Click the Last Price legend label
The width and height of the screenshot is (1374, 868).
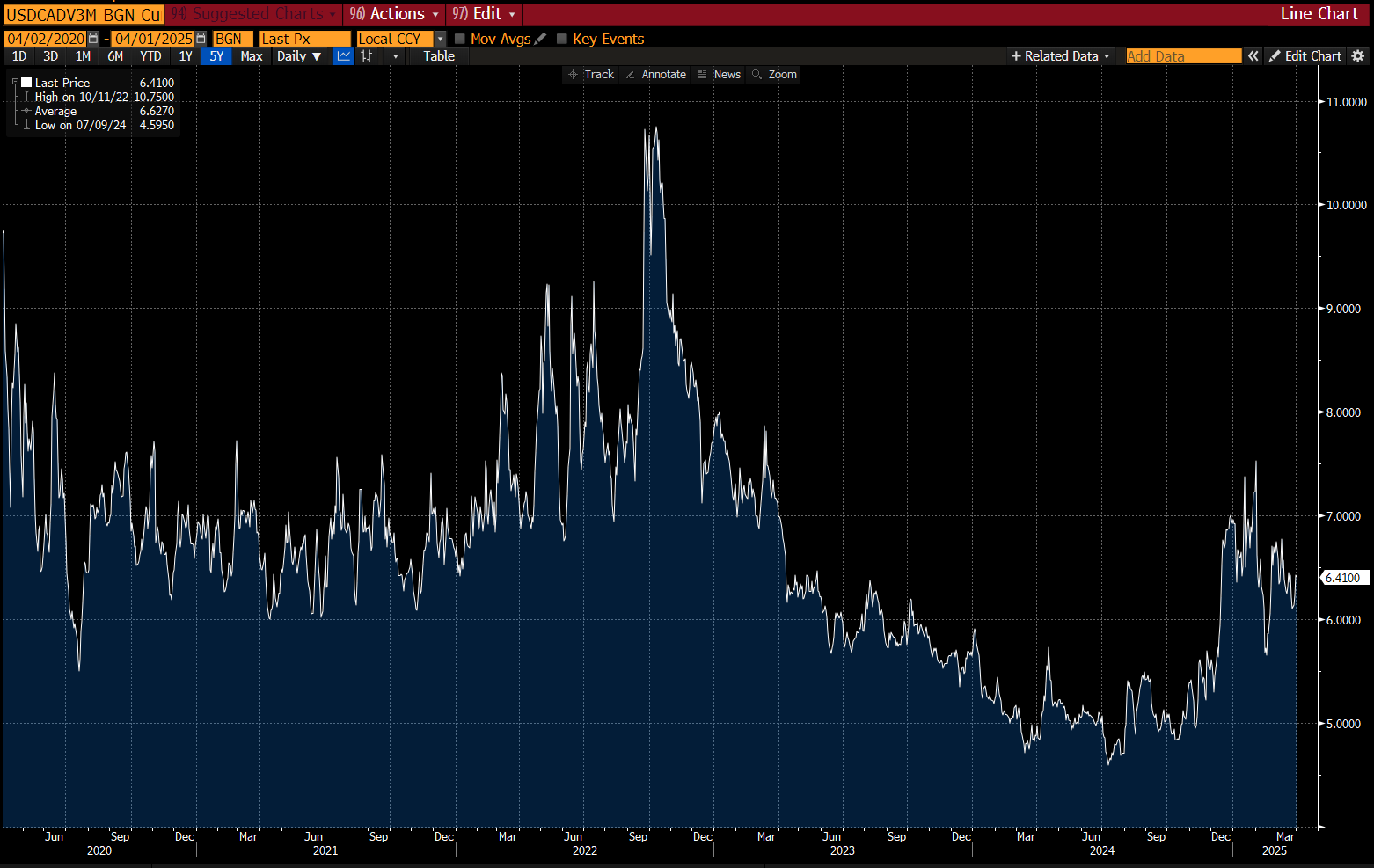pos(62,83)
